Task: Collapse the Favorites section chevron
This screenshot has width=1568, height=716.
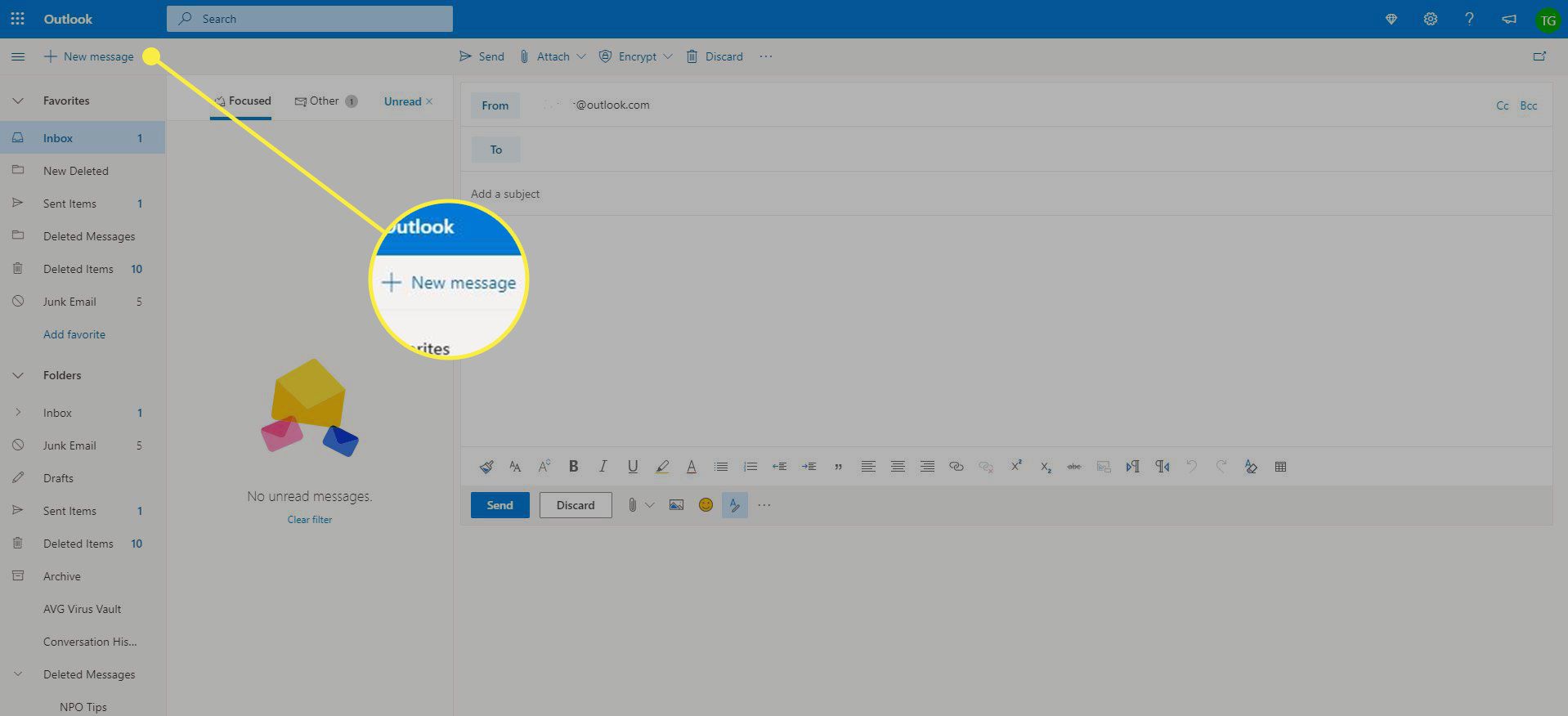Action: pos(17,101)
